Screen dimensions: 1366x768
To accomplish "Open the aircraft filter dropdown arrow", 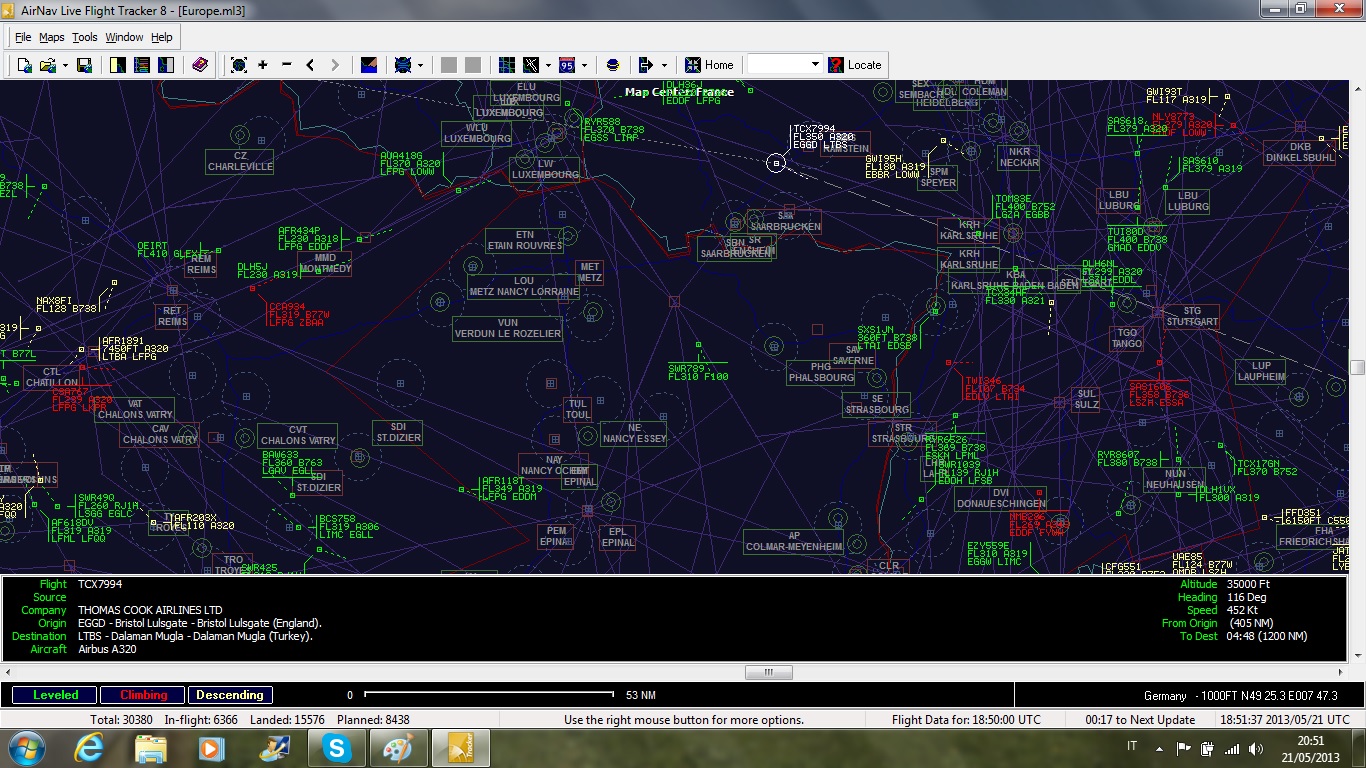I will tap(420, 65).
